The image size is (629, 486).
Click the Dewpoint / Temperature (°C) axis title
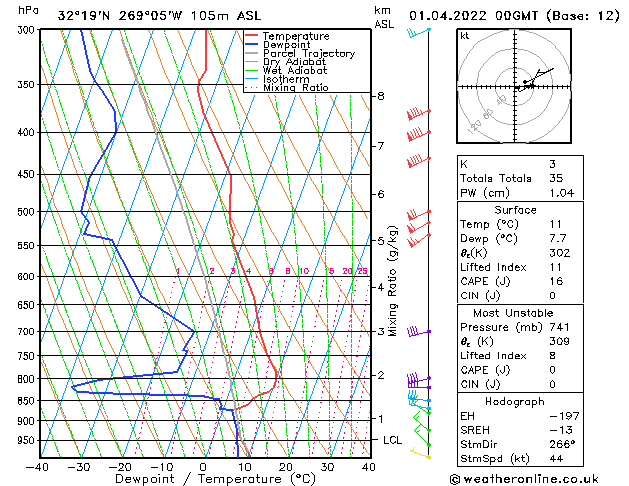[215, 479]
